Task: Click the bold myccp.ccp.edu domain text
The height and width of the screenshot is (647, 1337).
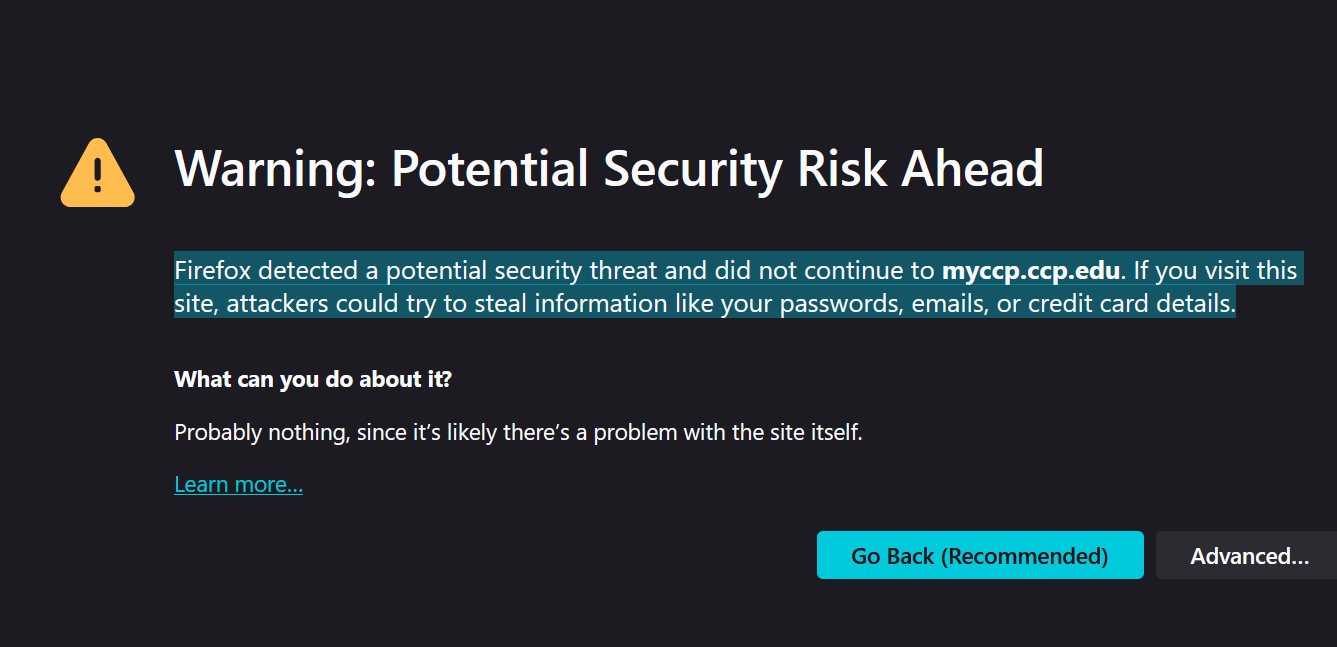Action: [x=1031, y=271]
